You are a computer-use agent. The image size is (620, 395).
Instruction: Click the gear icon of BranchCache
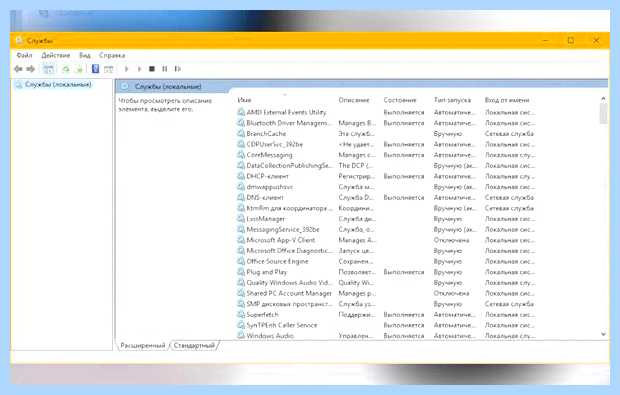point(241,134)
